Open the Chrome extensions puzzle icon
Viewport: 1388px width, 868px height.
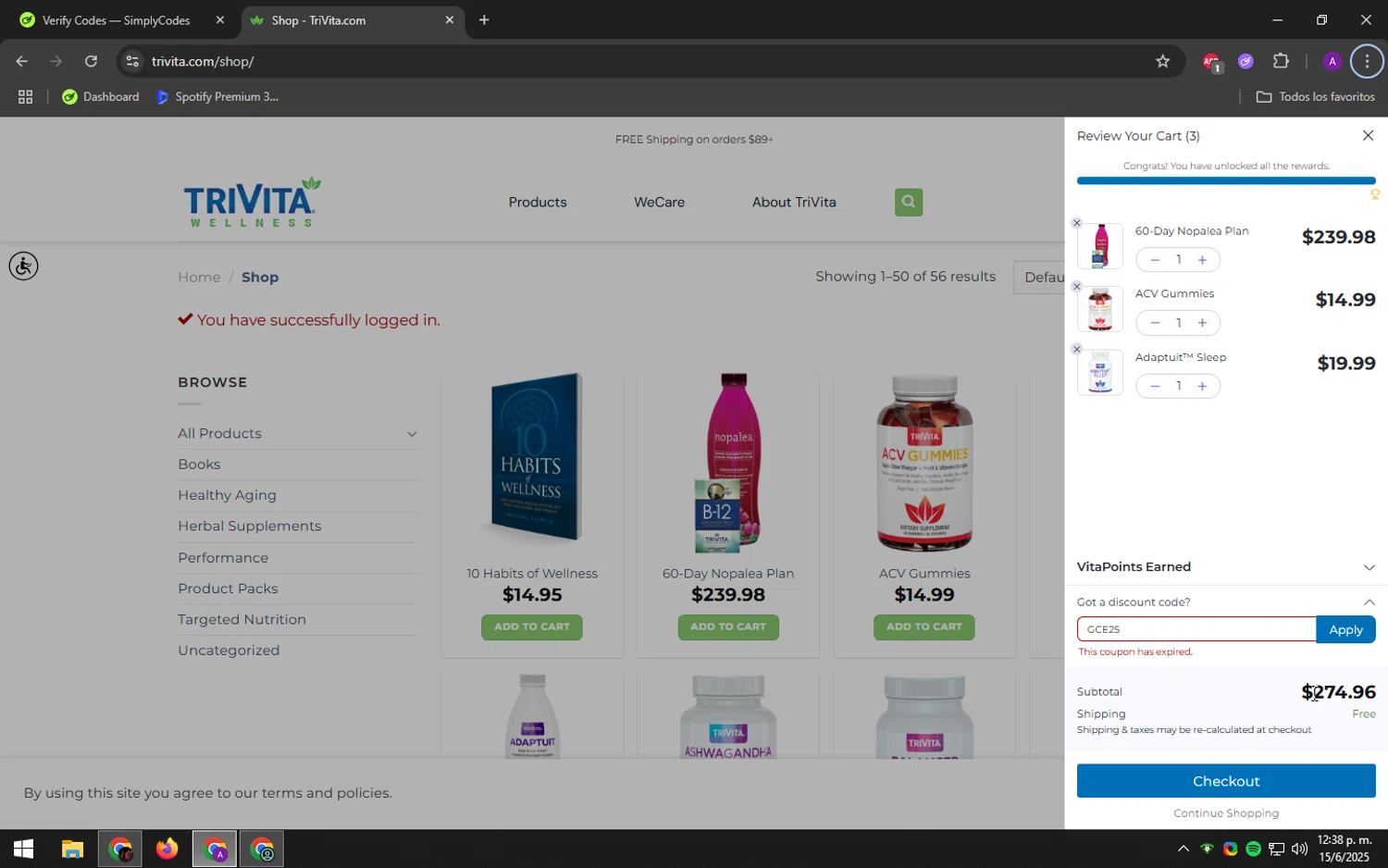click(x=1281, y=61)
